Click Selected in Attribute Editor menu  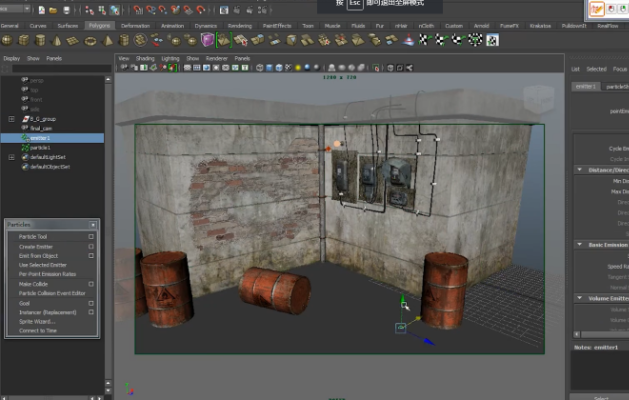pos(597,69)
